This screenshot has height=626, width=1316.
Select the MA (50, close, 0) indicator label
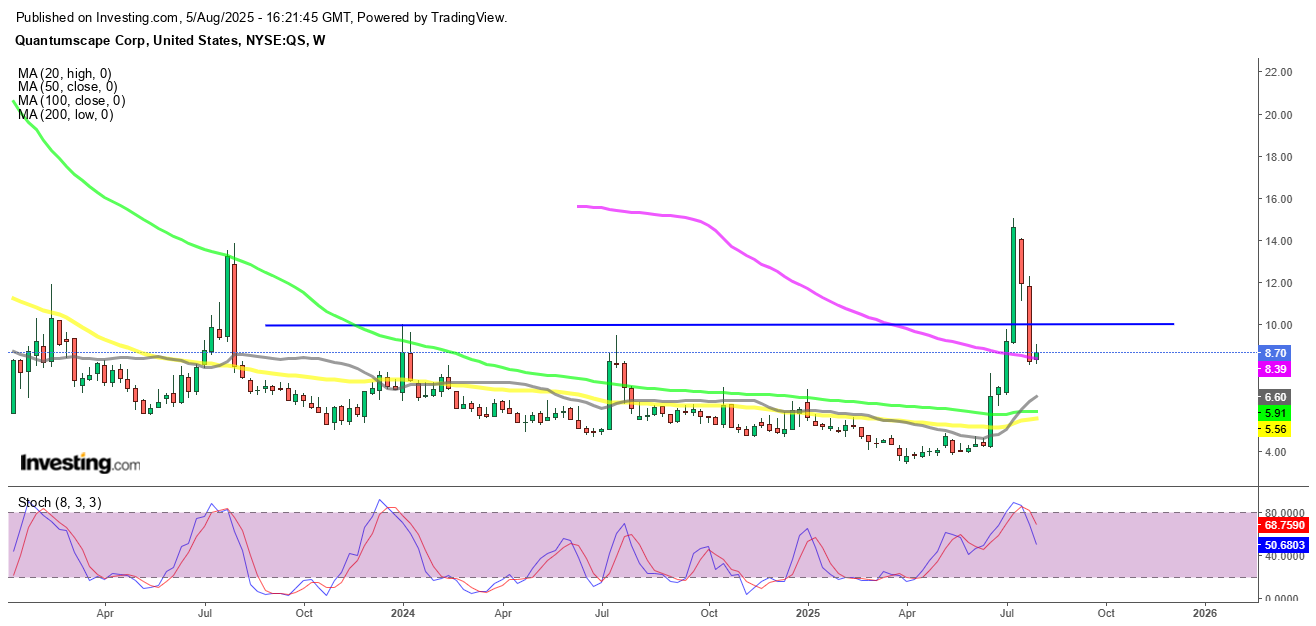(67, 87)
